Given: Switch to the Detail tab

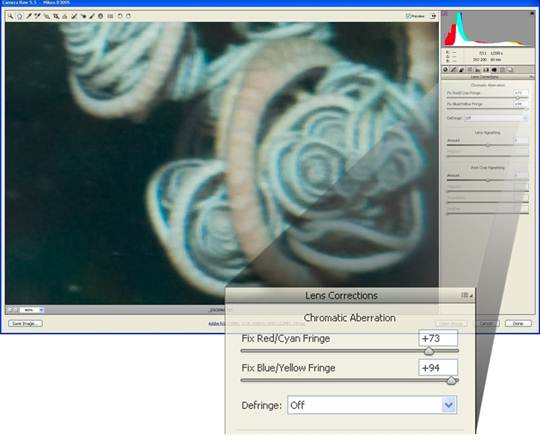Looking at the screenshot, I should [x=461, y=70].
